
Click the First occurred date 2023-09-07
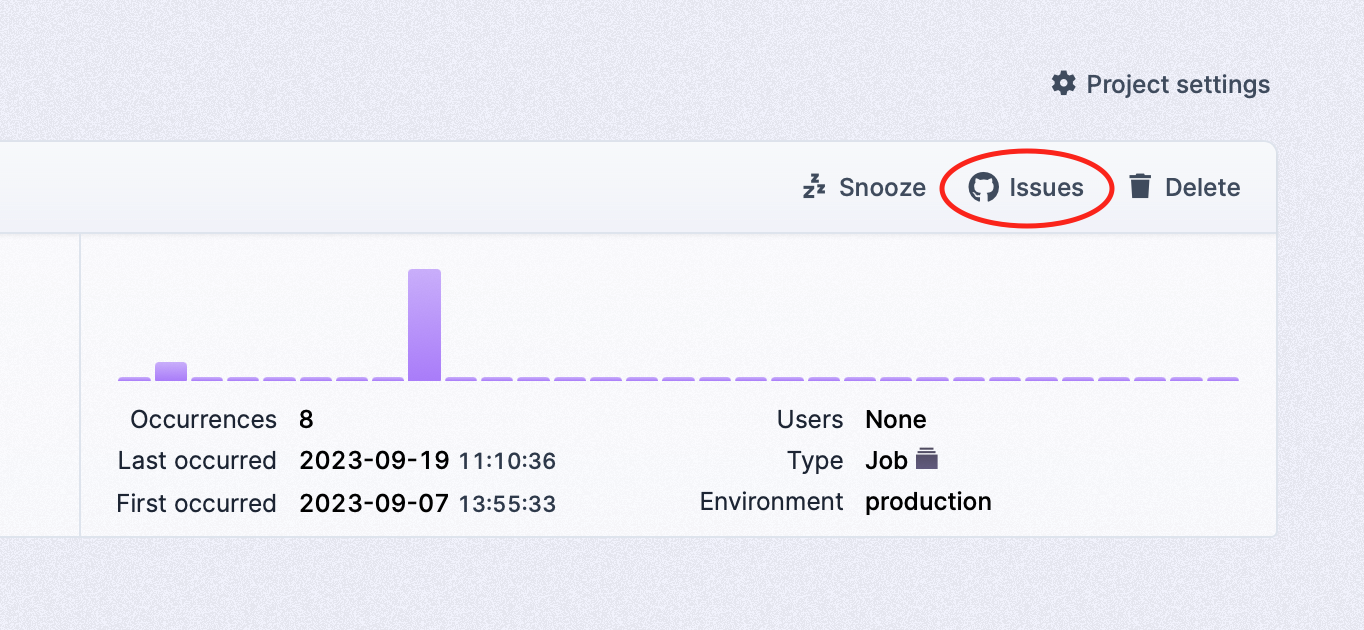[x=374, y=503]
